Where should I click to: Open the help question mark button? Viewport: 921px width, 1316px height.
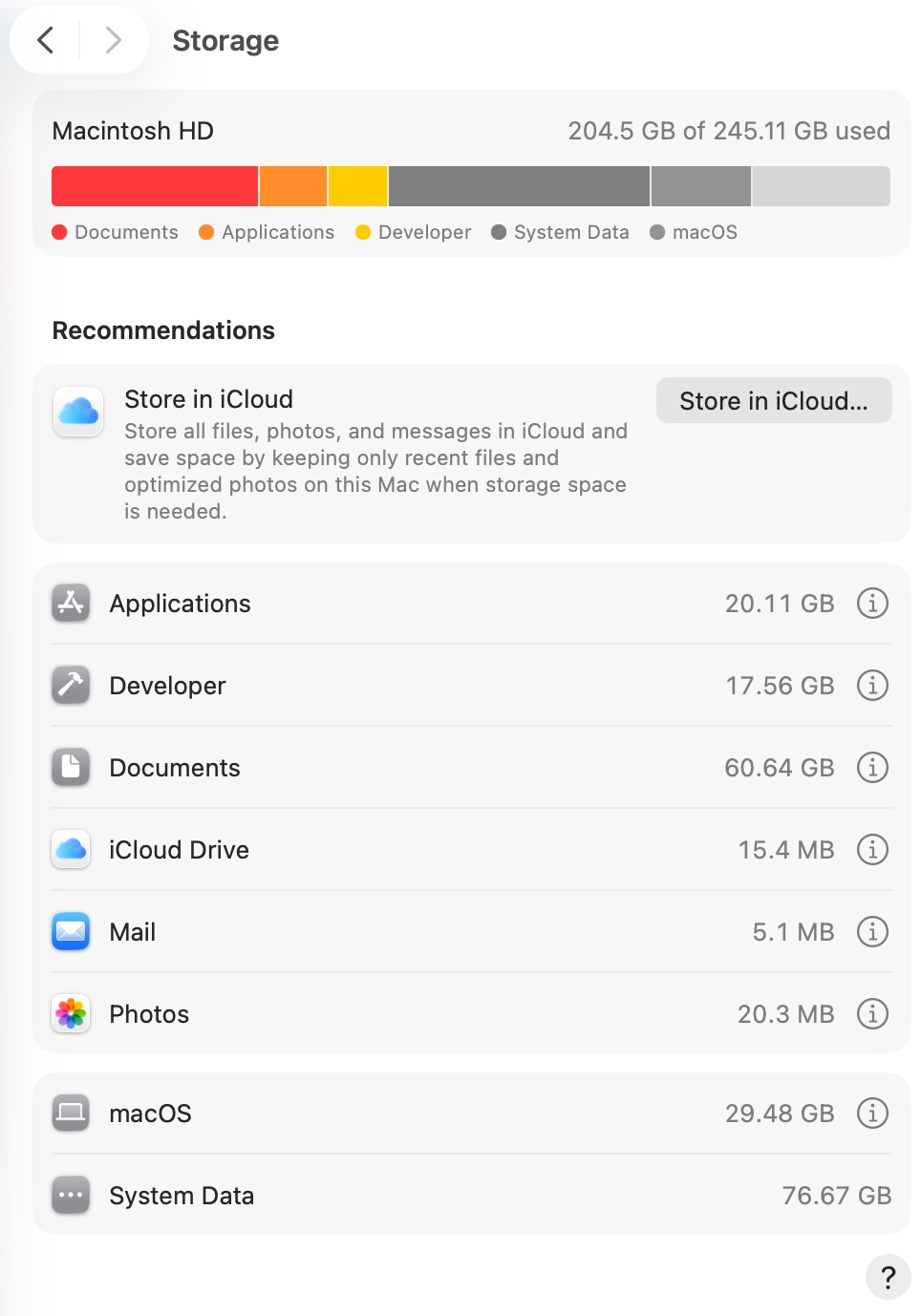[x=888, y=1277]
